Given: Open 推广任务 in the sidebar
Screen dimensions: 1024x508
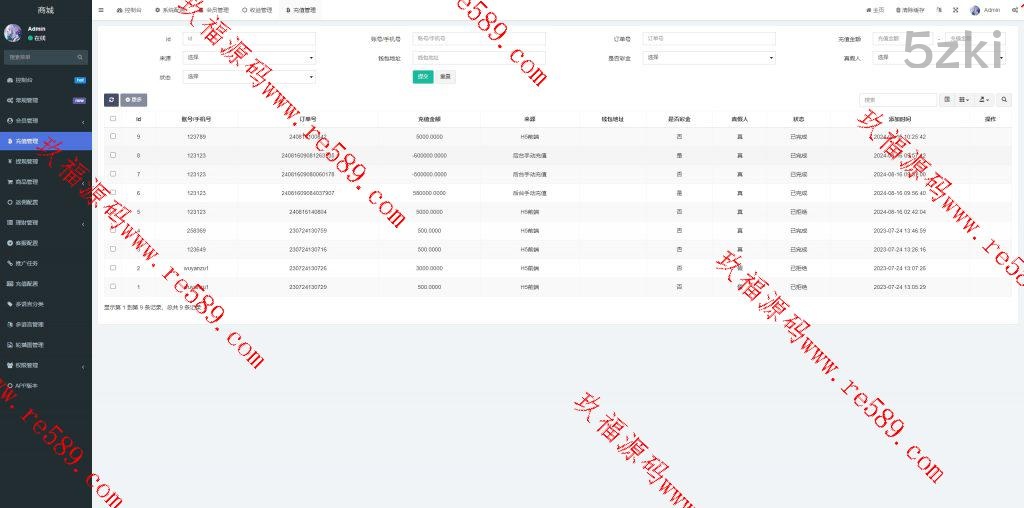Looking at the screenshot, I should 46,263.
